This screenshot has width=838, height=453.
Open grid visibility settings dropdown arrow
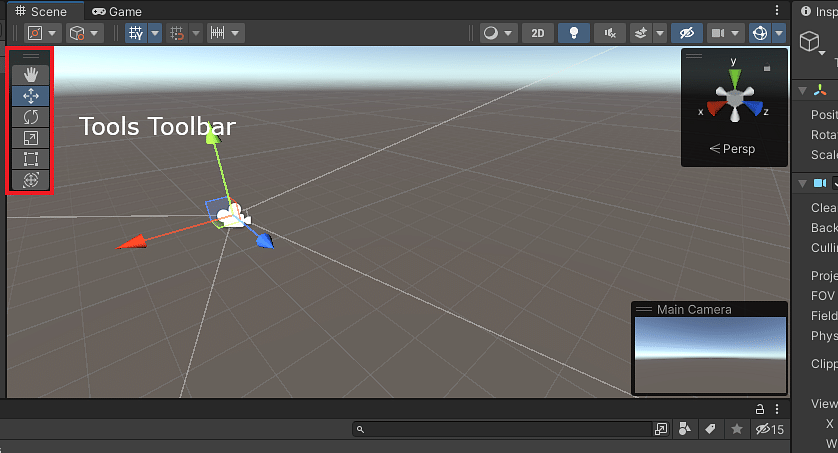tap(155, 33)
